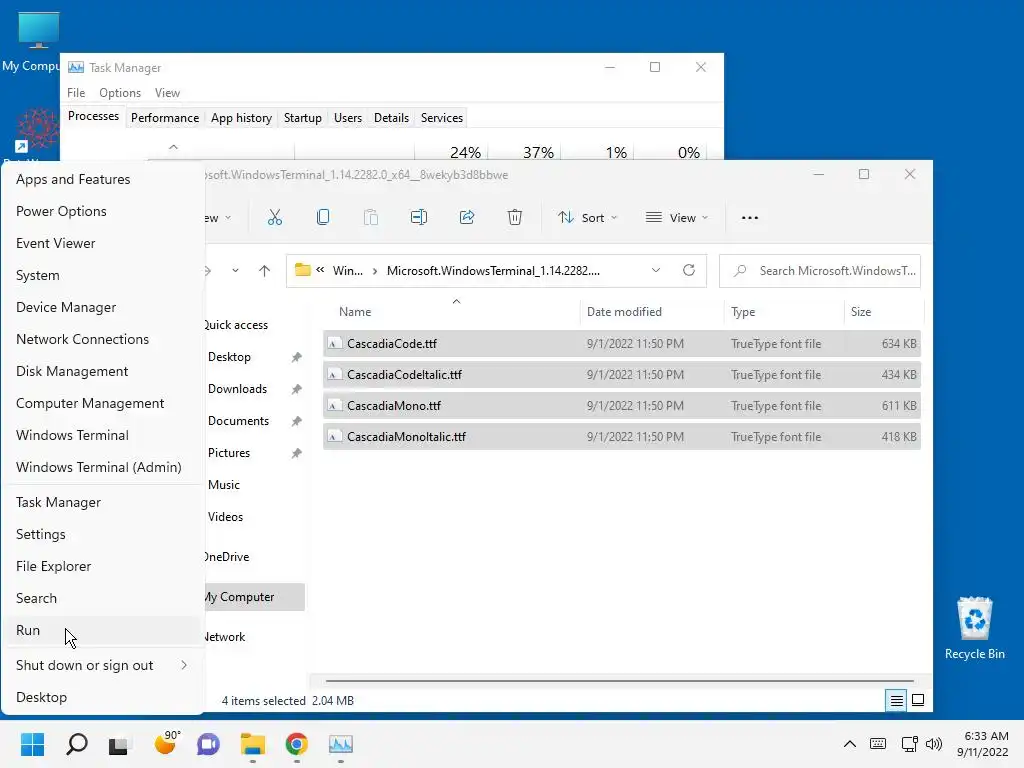Open the Options menu in Task Manager
Screen dimensions: 1024x768
pyautogui.click(x=120, y=93)
